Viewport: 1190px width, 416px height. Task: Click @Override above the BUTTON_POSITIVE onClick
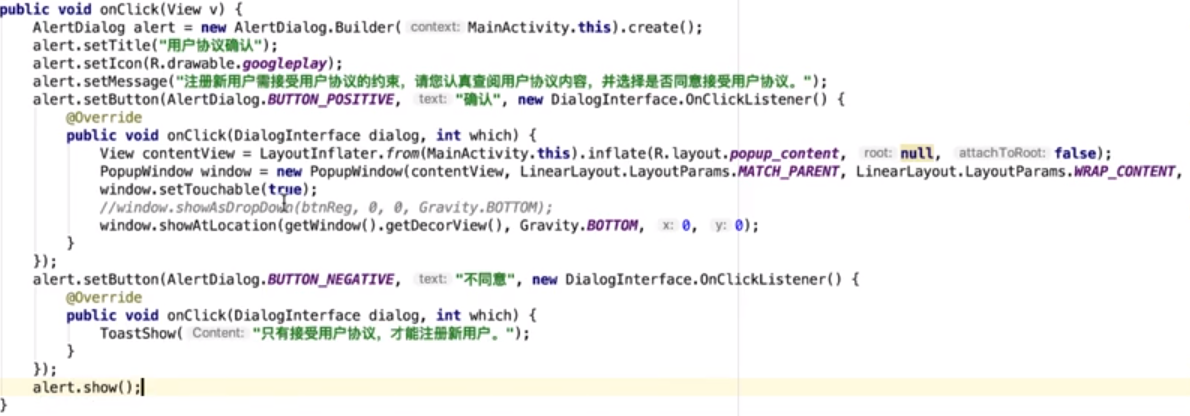[104, 118]
